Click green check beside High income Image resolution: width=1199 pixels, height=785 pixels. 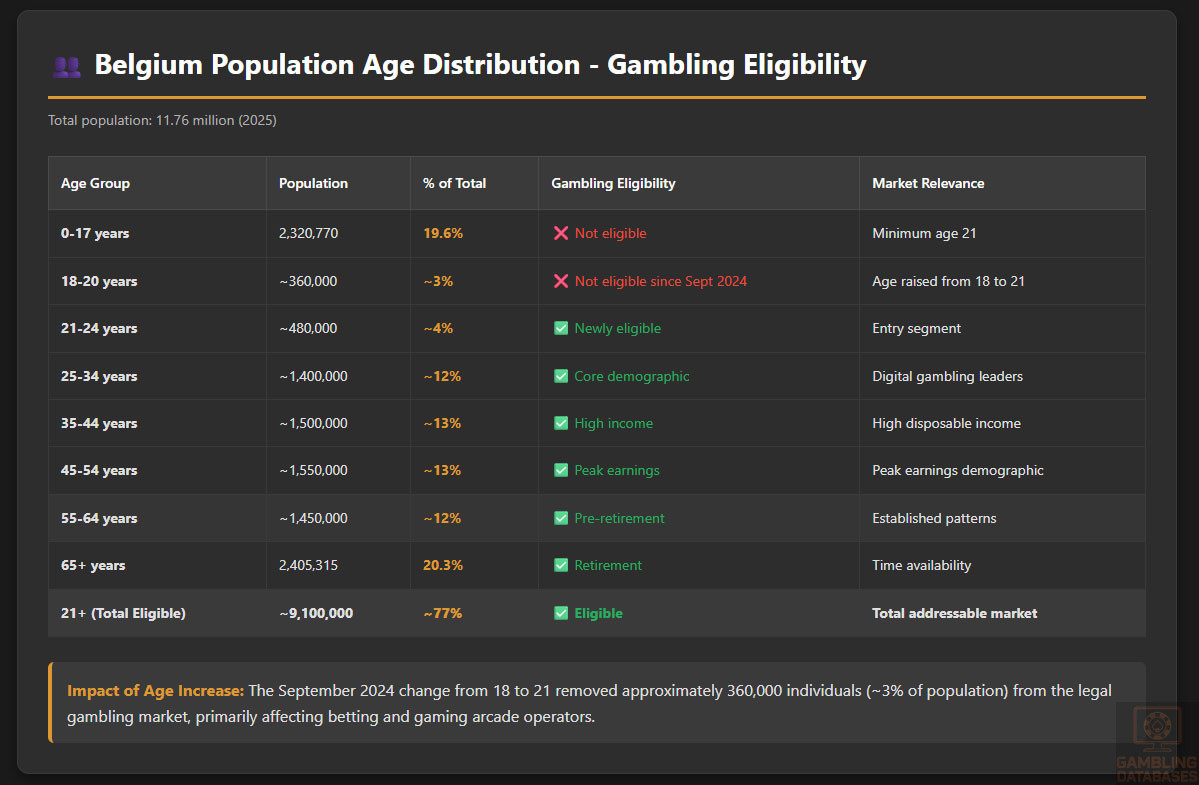pyautogui.click(x=561, y=423)
